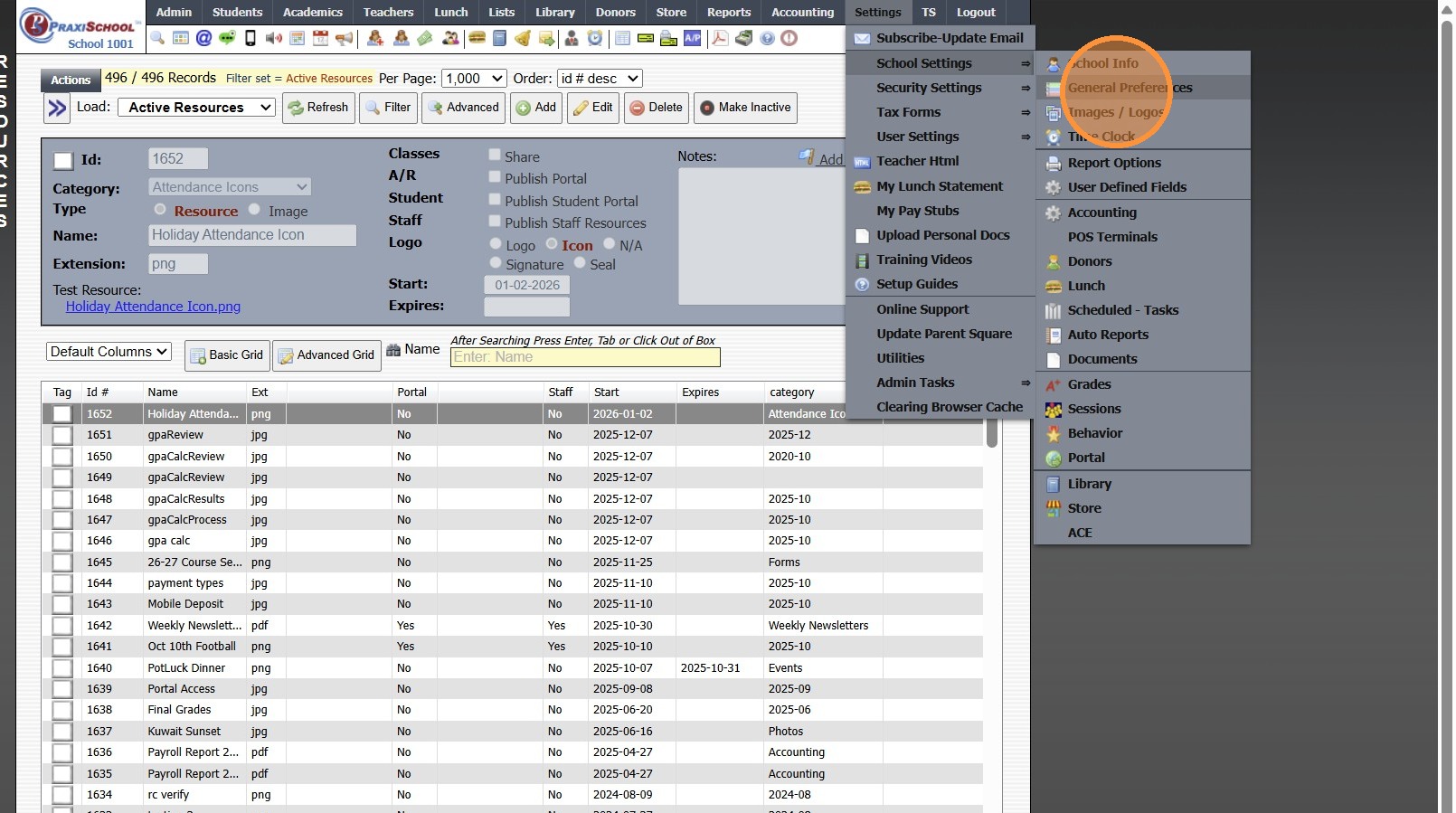This screenshot has height=813, width=1456.
Task: Select the Signature logo radio button
Action: pyautogui.click(x=496, y=262)
